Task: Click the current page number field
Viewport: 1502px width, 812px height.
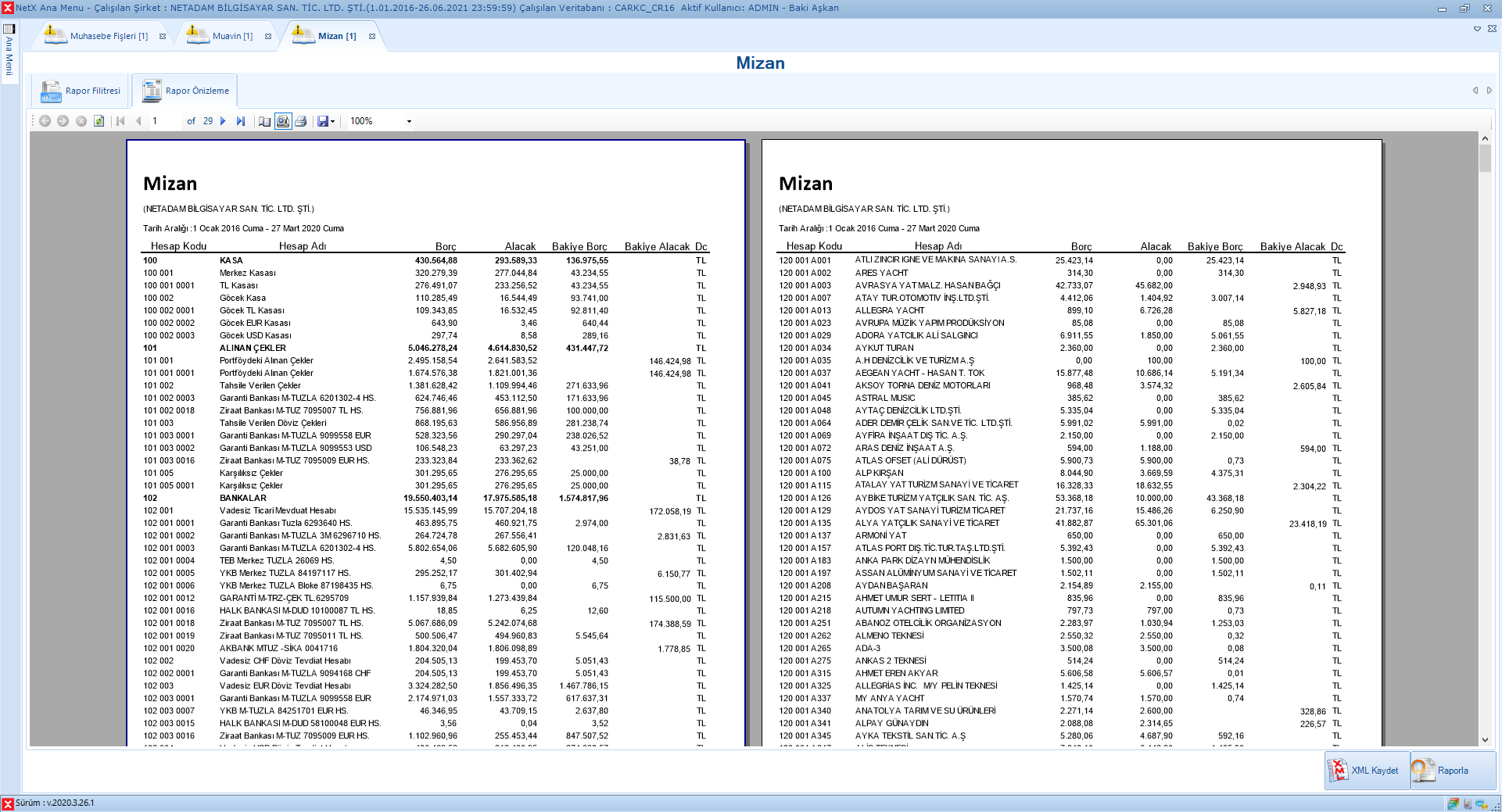Action: pyautogui.click(x=164, y=121)
